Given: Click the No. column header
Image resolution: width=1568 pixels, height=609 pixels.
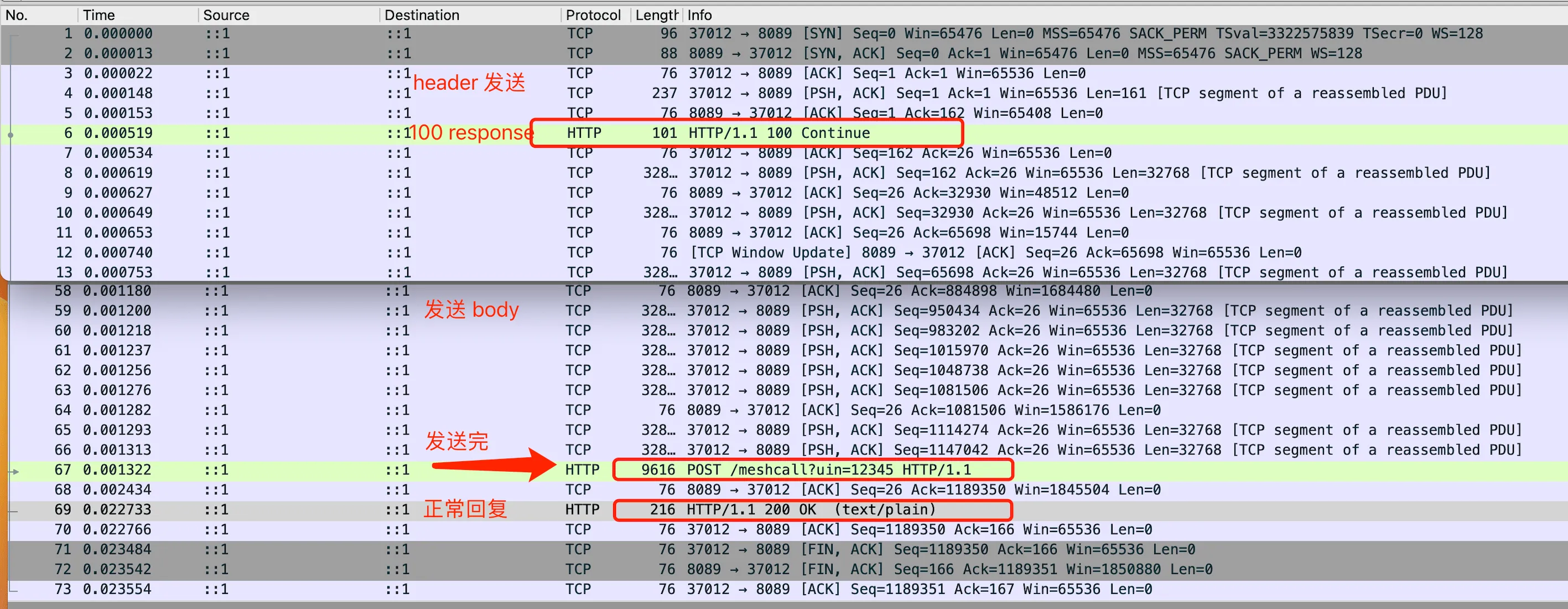Looking at the screenshot, I should (17, 14).
